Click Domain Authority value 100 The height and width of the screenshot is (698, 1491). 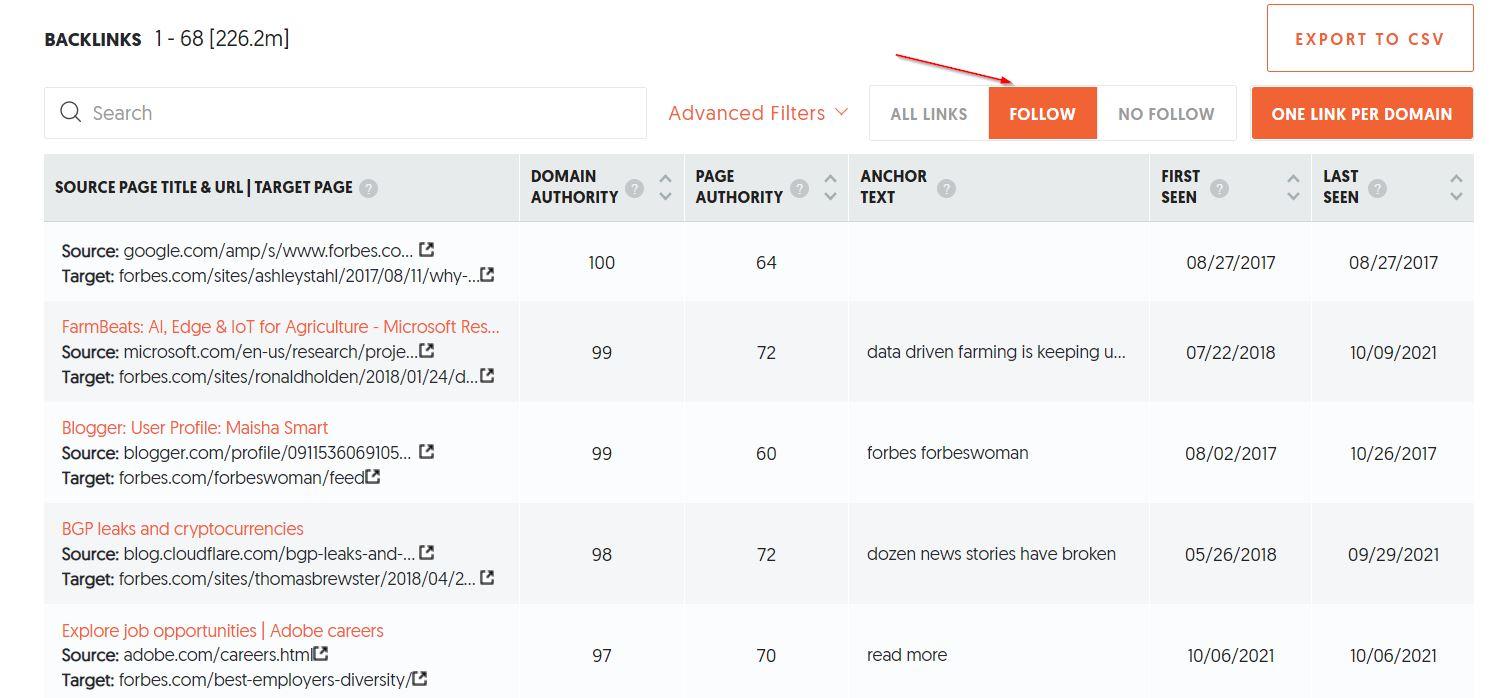coord(602,263)
